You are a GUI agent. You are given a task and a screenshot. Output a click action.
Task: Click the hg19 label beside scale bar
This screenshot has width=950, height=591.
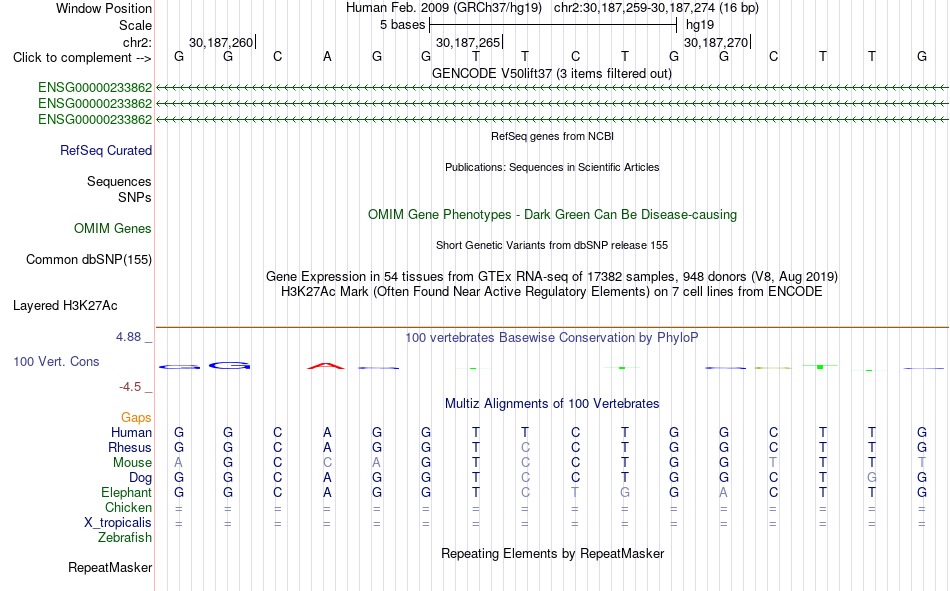click(x=700, y=25)
